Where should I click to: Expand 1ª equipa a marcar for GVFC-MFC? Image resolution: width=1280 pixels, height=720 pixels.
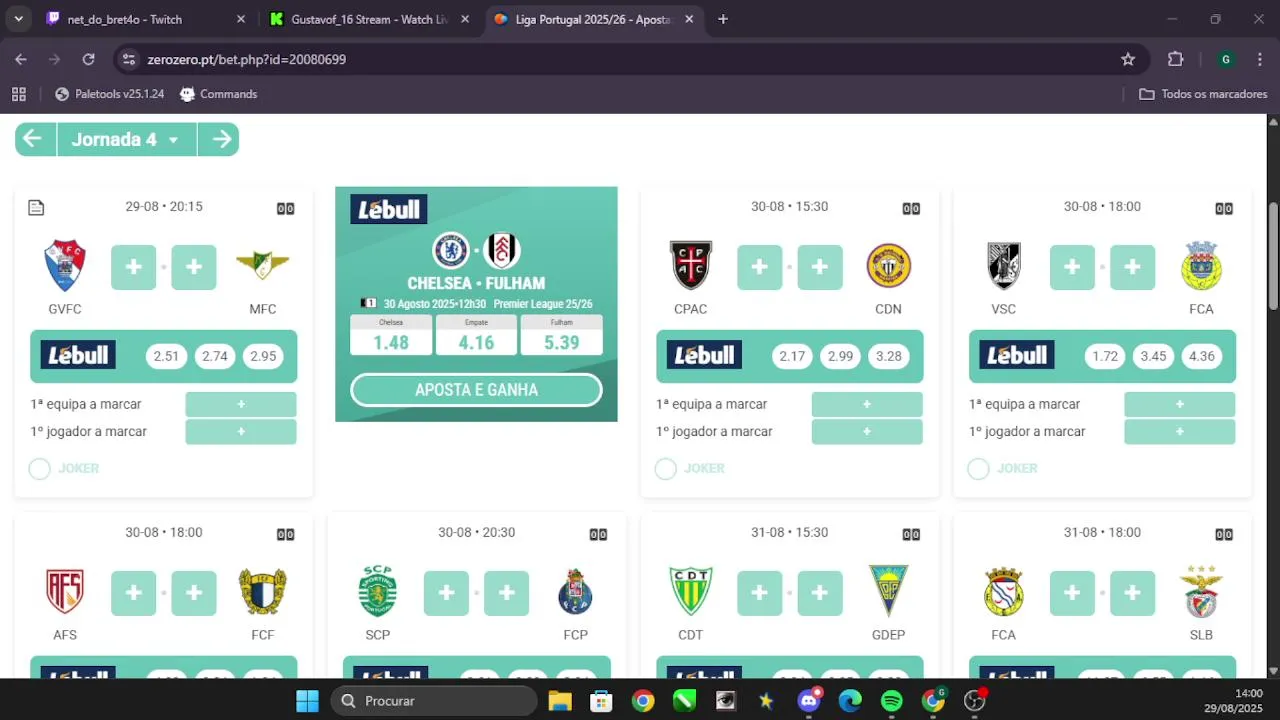pos(241,404)
